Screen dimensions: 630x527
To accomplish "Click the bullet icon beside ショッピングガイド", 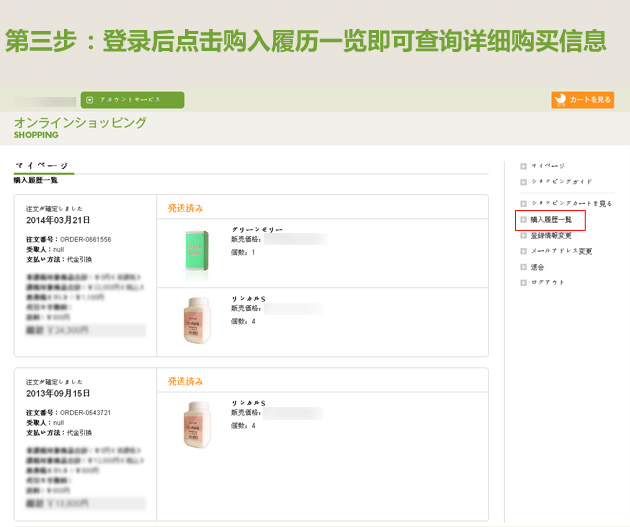I will 523,182.
